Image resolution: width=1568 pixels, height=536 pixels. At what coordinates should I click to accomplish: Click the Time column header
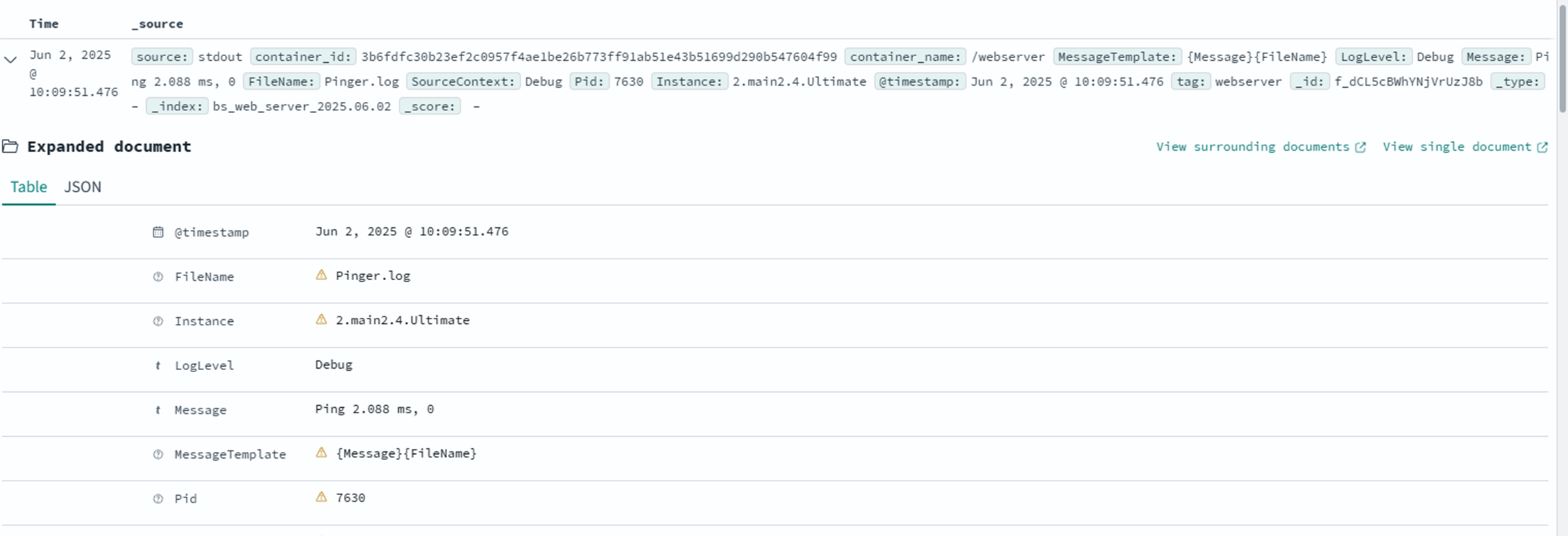click(x=44, y=24)
